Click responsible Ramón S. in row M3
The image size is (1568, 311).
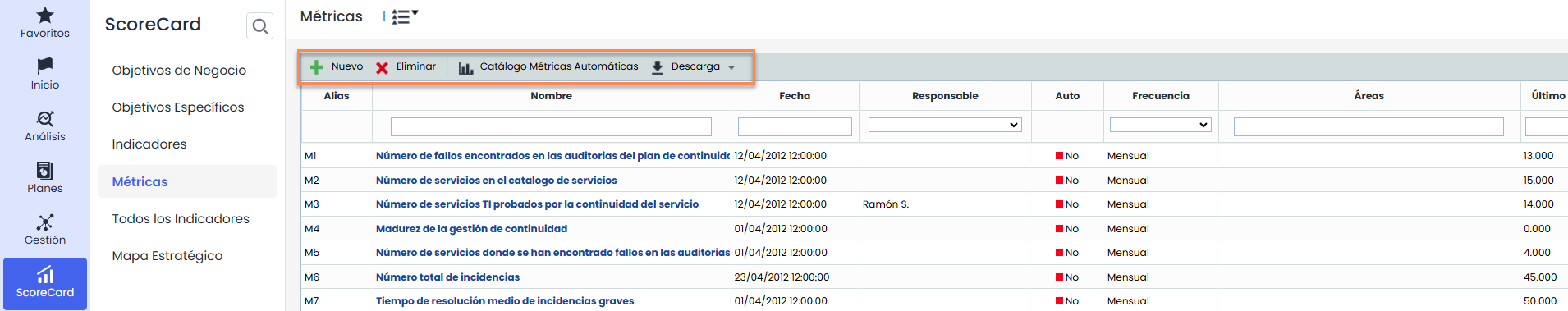(x=886, y=204)
